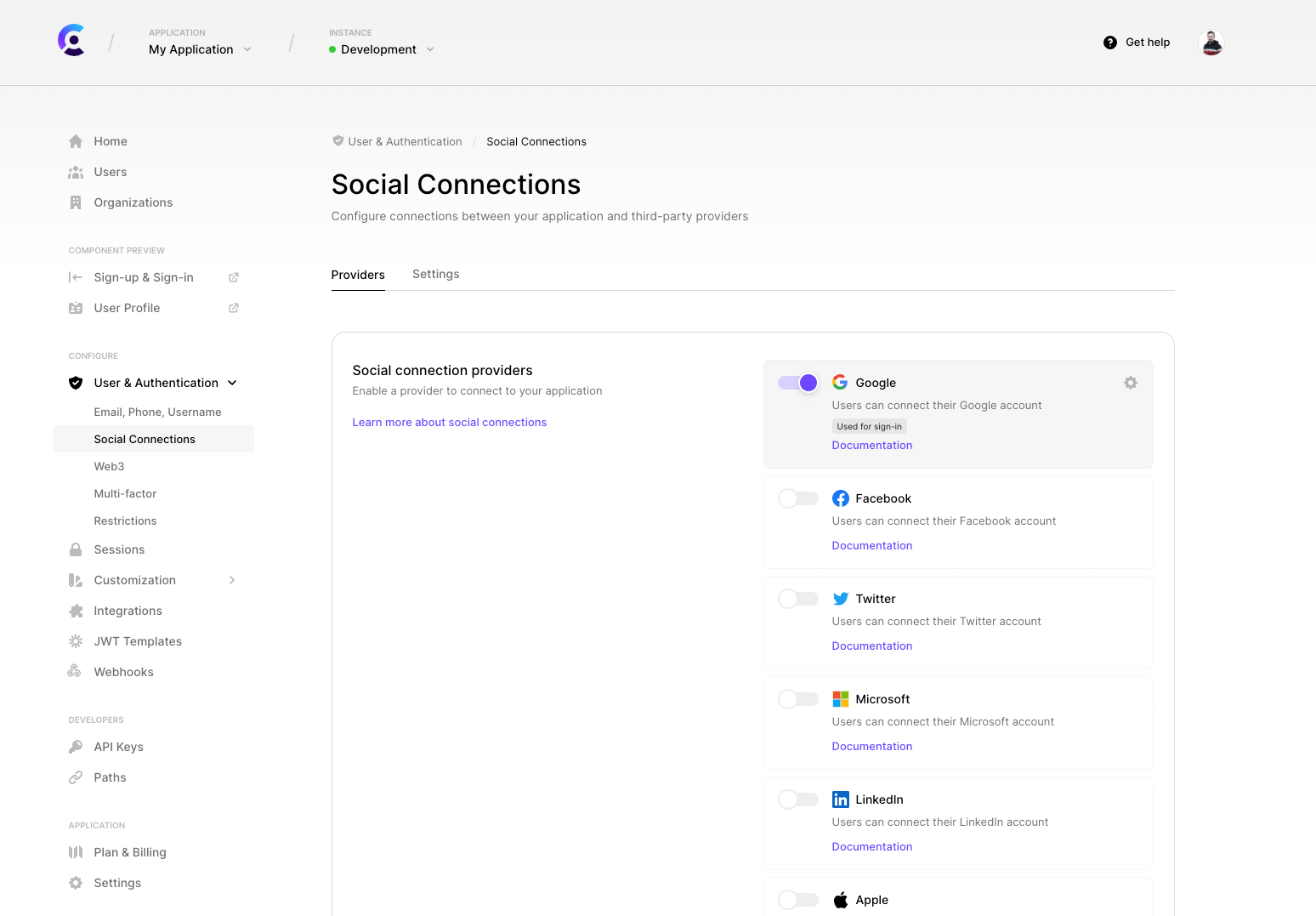Click the Webhooks icon

(x=75, y=671)
